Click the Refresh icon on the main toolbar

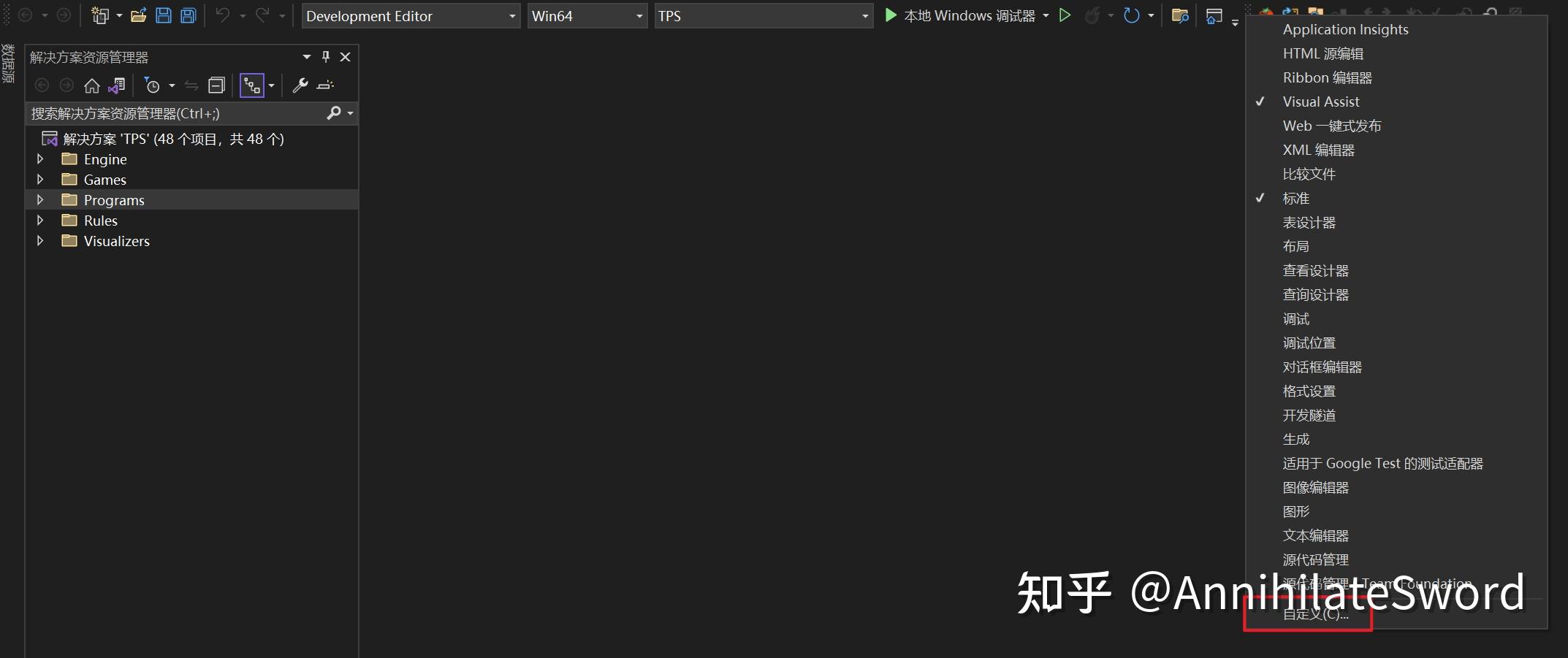[x=1130, y=15]
